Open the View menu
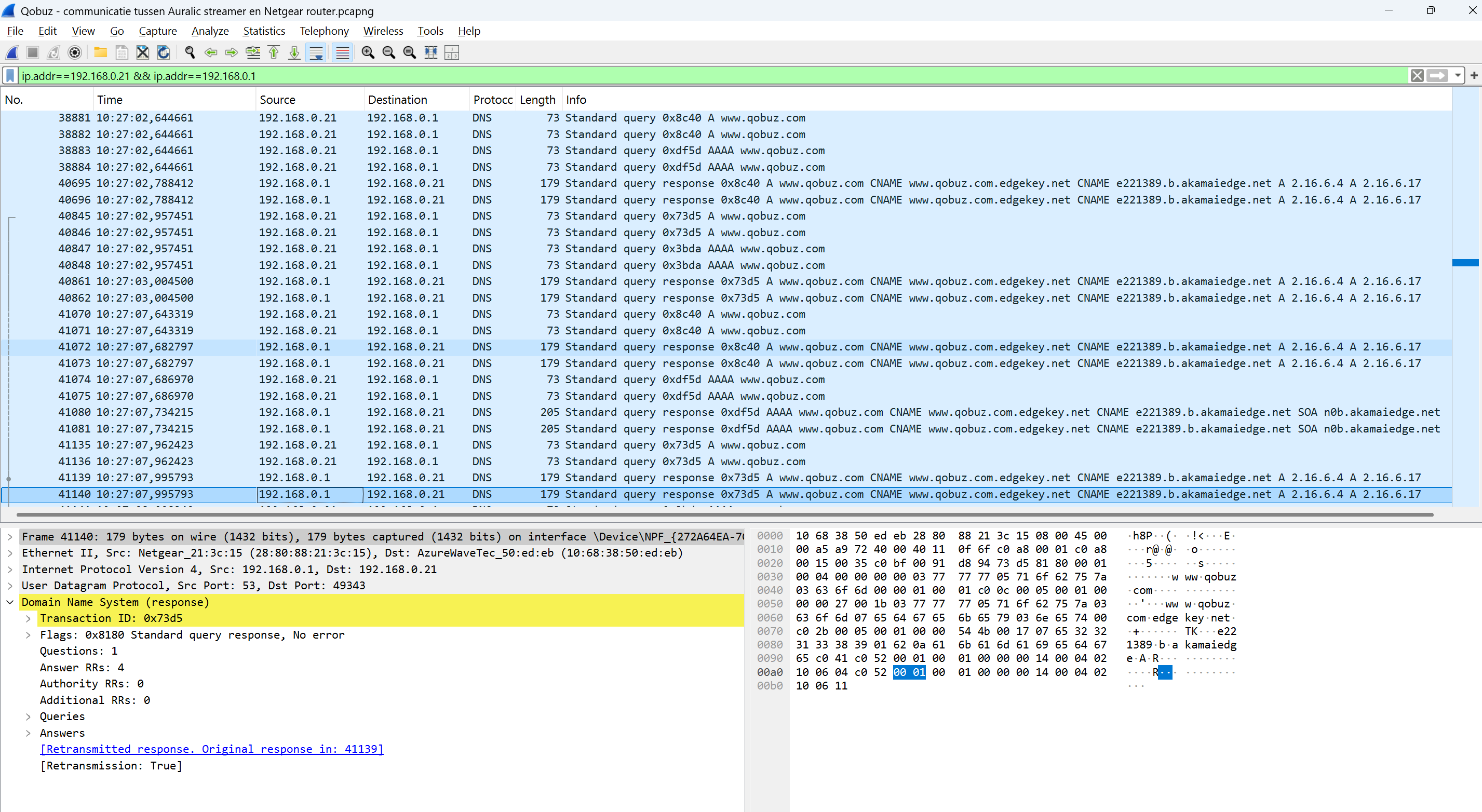This screenshot has height=812, width=1482. coord(84,31)
